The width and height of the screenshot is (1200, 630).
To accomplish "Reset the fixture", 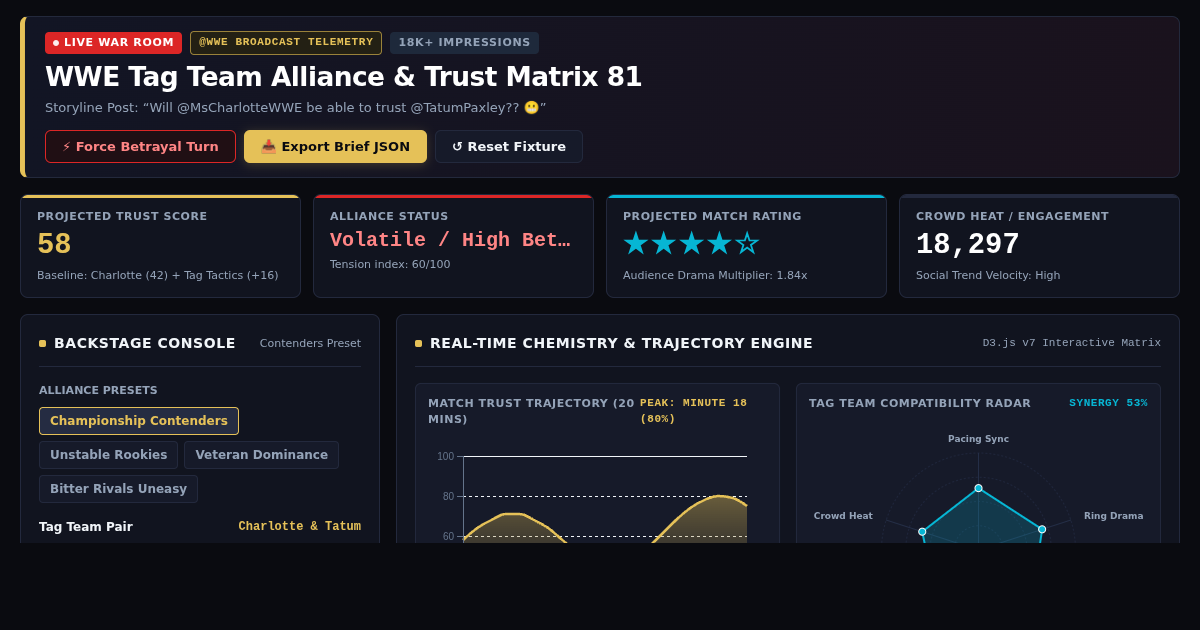I will tap(509, 146).
